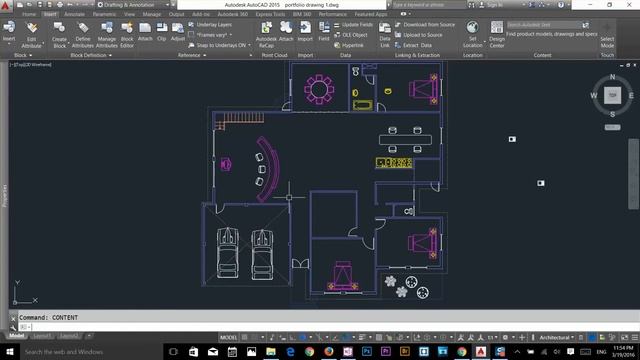The image size is (640, 360).
Task: Expand the Reference panel
Action: [192, 55]
